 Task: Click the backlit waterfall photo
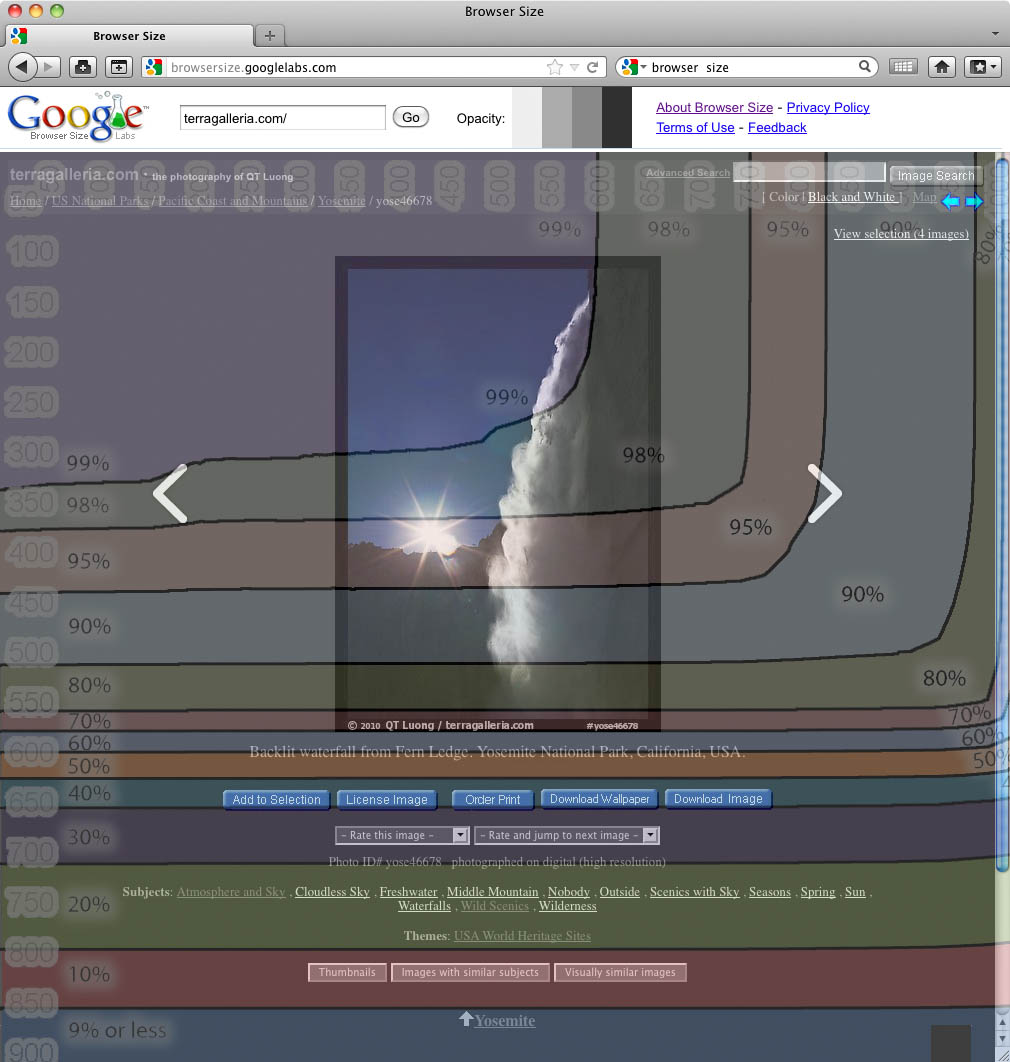point(498,494)
